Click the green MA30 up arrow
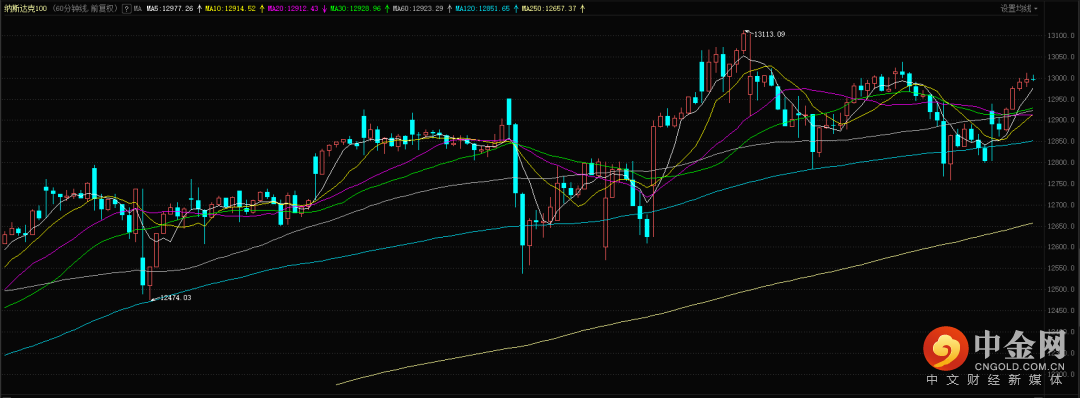The height and width of the screenshot is (398, 1080). [x=387, y=9]
